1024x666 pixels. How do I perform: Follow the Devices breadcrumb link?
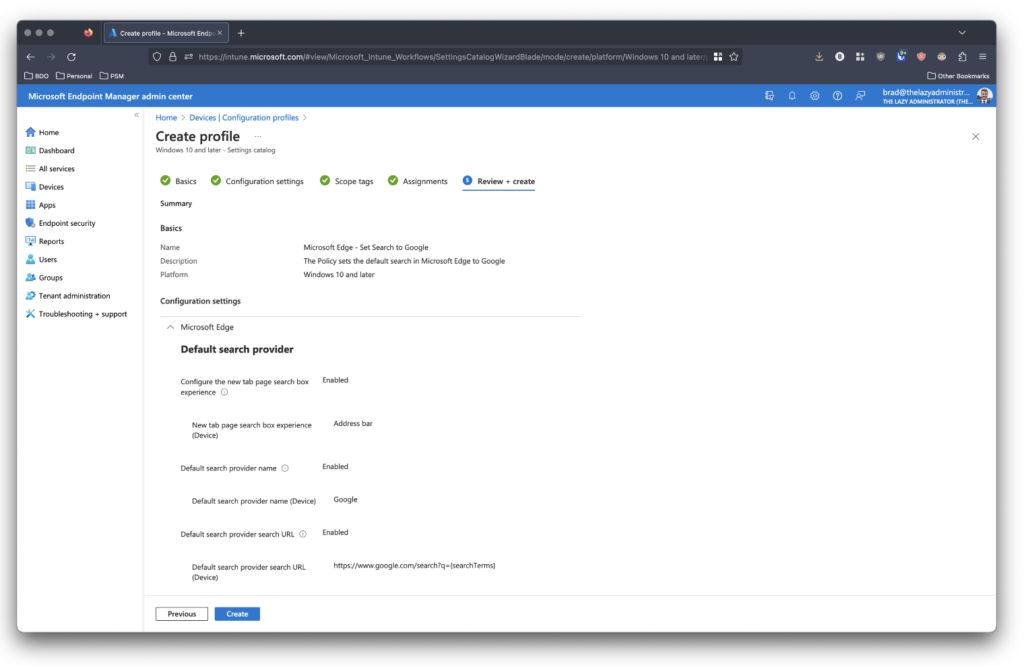[x=202, y=118]
